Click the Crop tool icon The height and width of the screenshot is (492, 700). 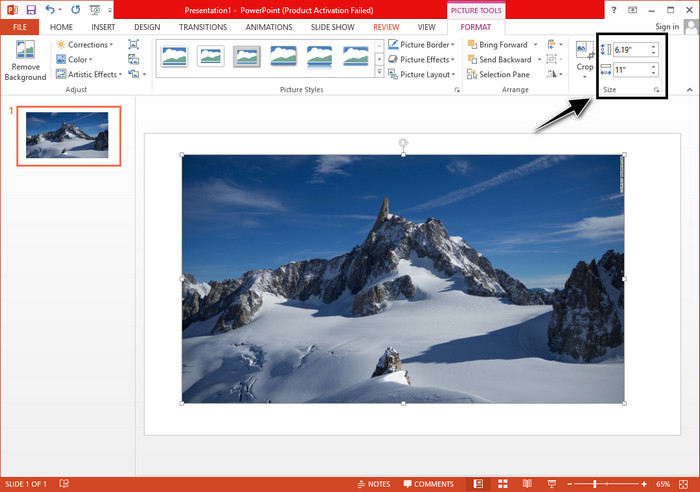(584, 50)
